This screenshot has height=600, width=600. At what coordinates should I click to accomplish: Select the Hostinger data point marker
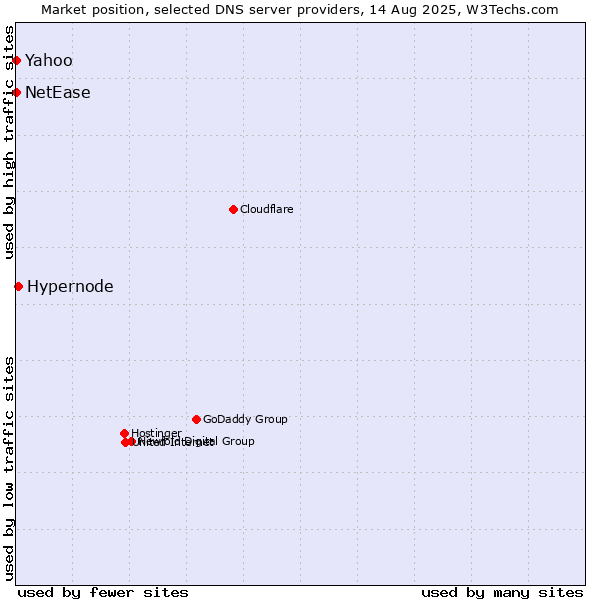124,433
